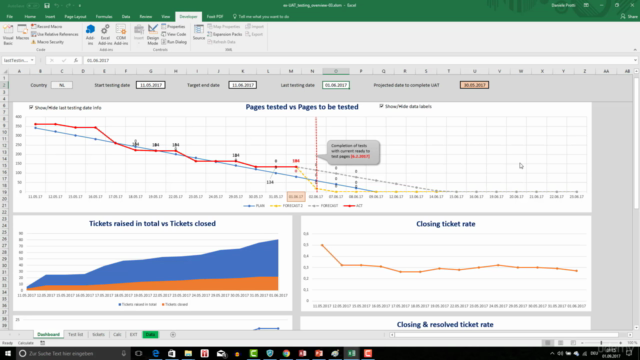Start Record Macro
The image size is (640, 360).
click(47, 27)
